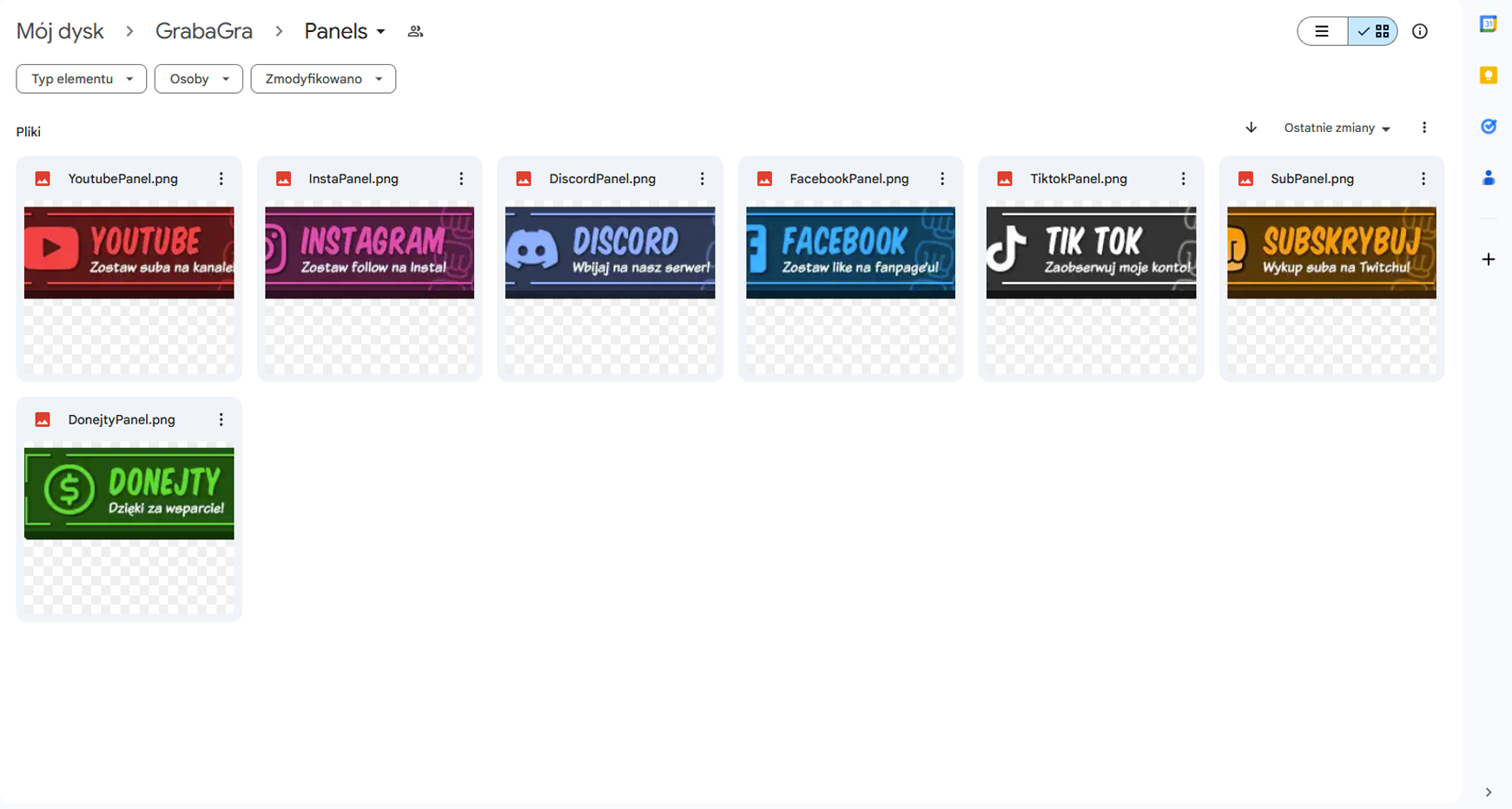Open Google Calendar in the side panel
Image resolution: width=1512 pixels, height=809 pixels.
pyautogui.click(x=1489, y=23)
